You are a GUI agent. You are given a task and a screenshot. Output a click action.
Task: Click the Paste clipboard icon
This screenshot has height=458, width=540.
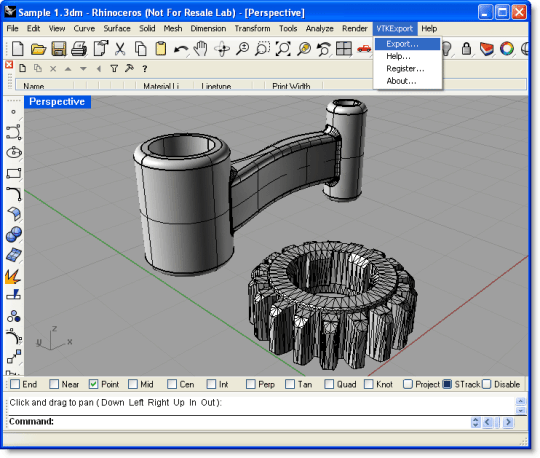point(160,49)
